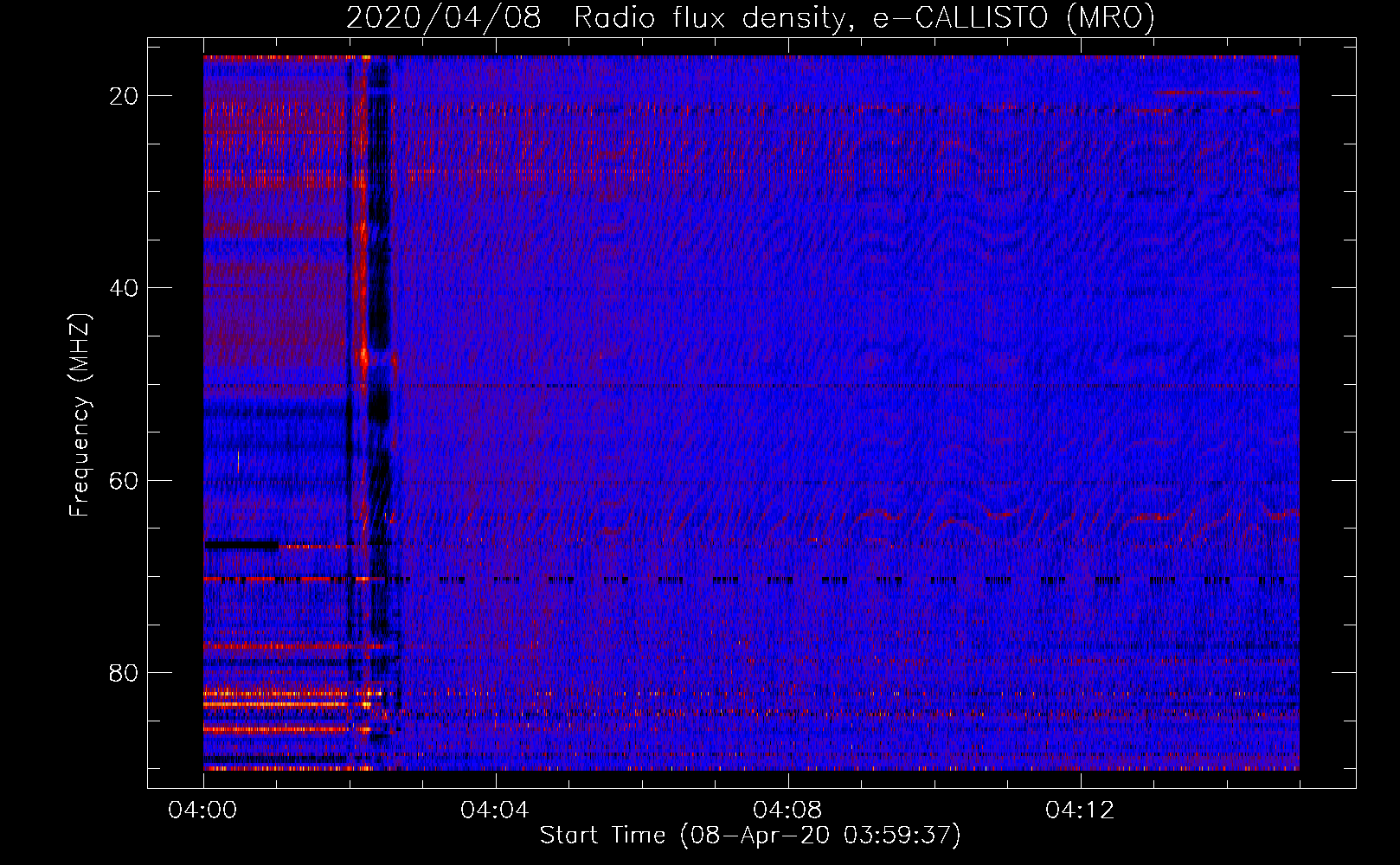Click the 04:08 time tick label

[787, 810]
